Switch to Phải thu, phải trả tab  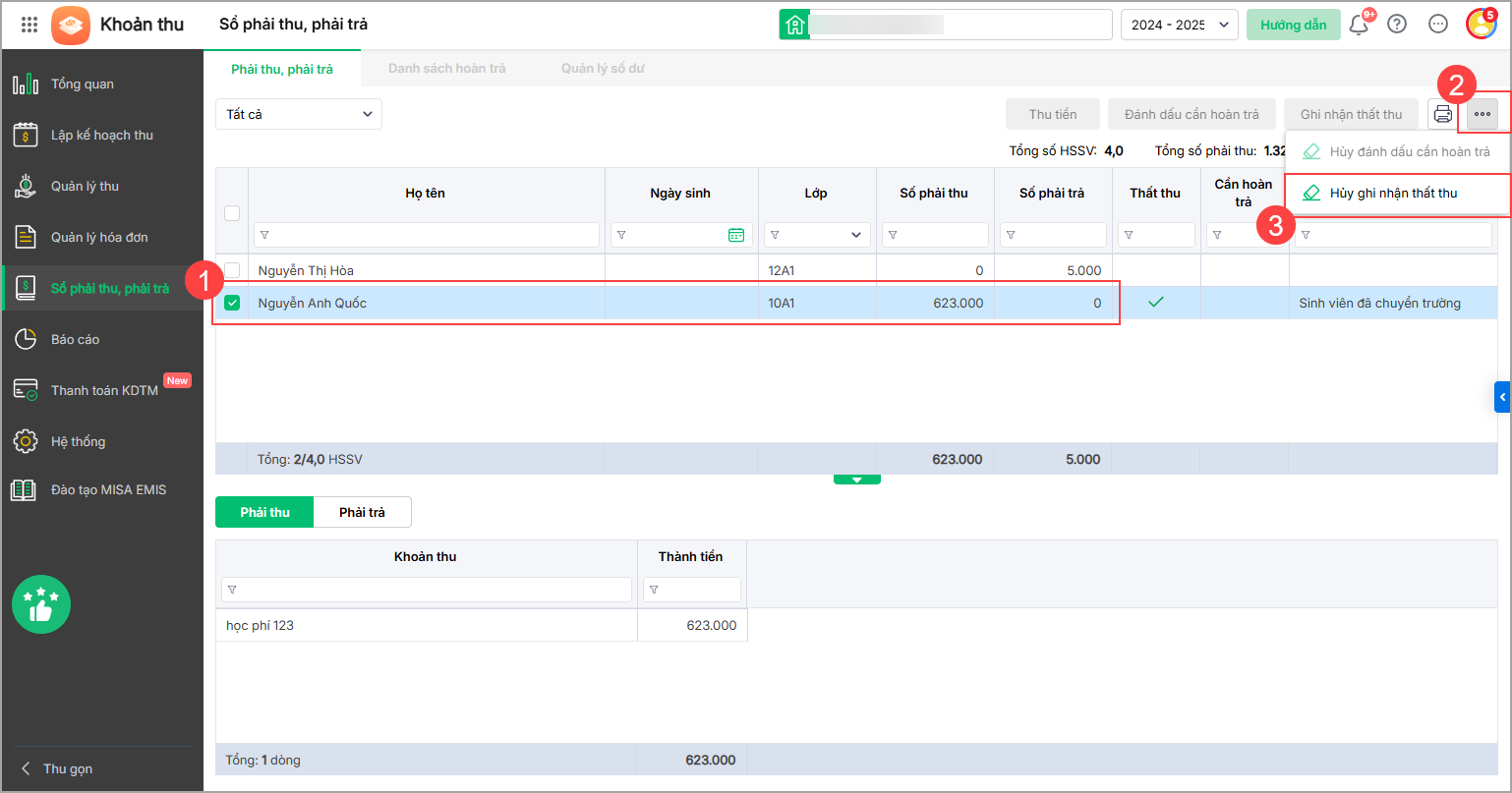coord(282,69)
